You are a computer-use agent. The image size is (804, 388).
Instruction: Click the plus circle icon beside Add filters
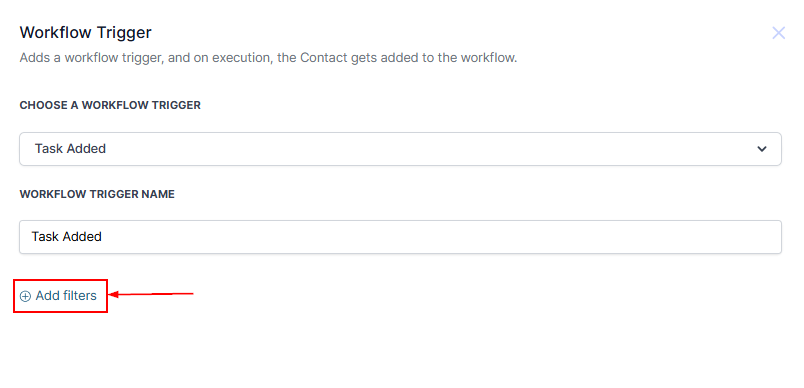pos(25,296)
